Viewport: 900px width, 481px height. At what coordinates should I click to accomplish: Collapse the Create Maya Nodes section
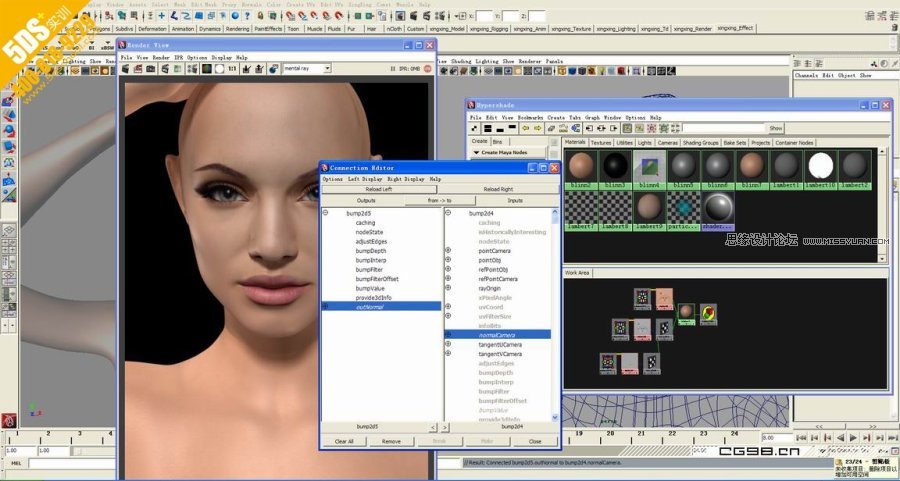click(476, 152)
